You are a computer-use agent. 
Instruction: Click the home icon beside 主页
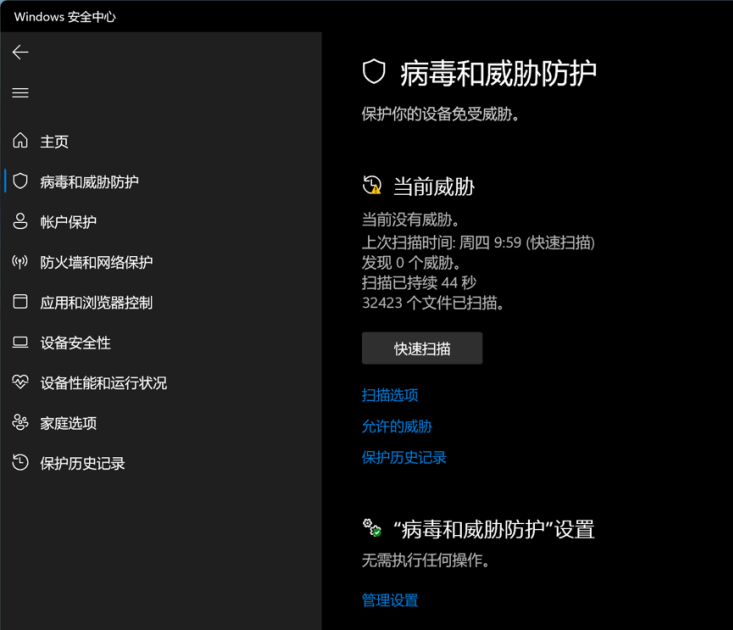point(20,140)
